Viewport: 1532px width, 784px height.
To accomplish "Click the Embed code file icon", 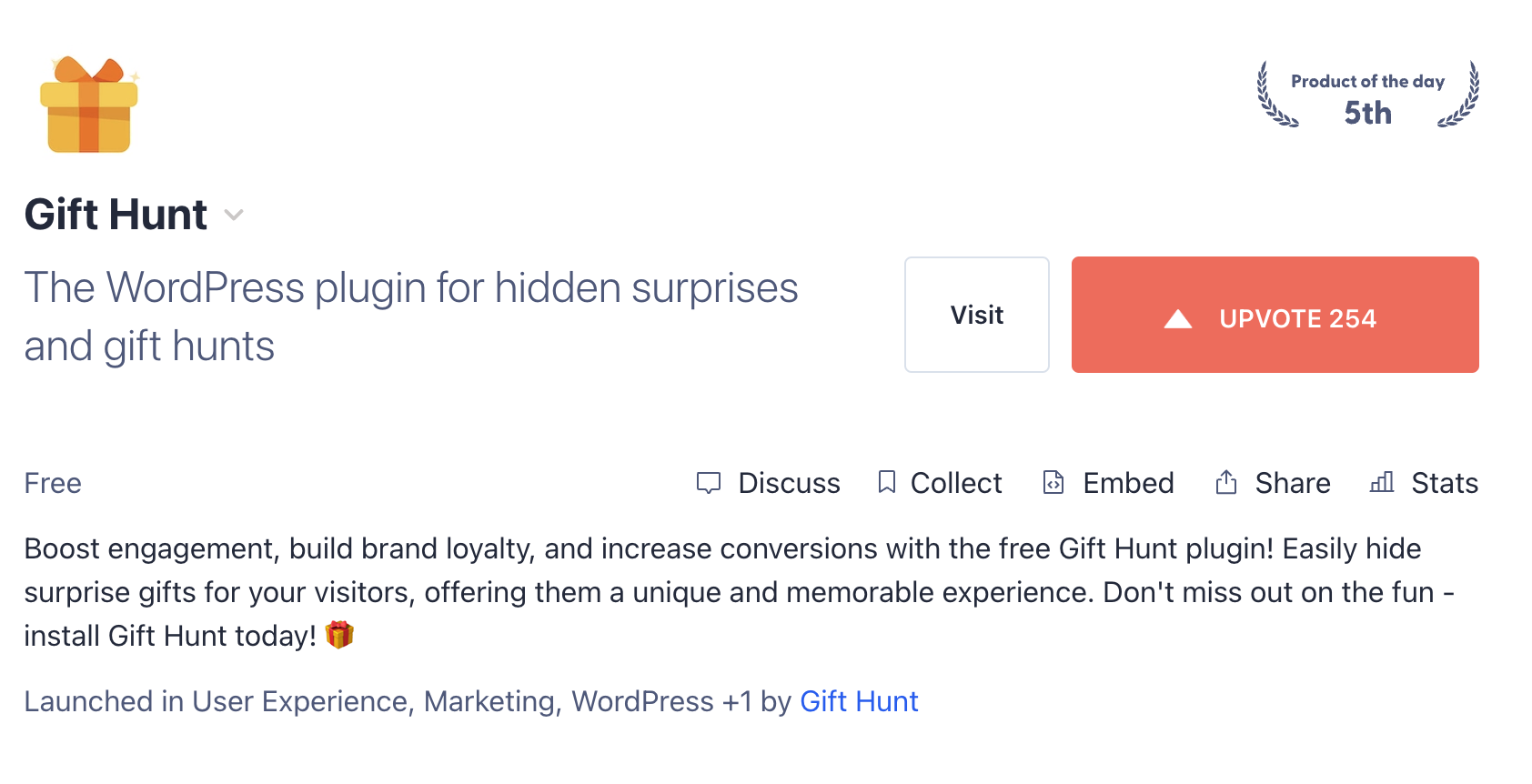I will pyautogui.click(x=1053, y=482).
